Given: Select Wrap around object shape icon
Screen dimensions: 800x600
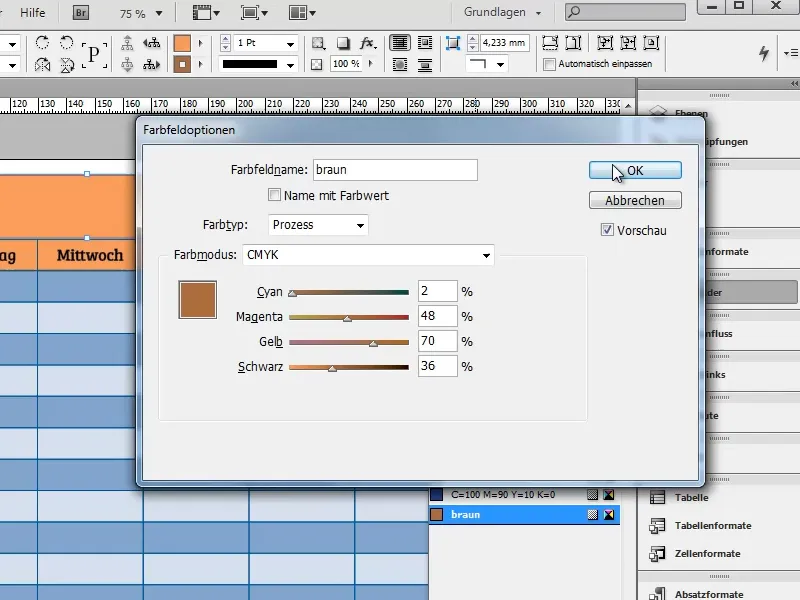Looking at the screenshot, I should click(400, 65).
